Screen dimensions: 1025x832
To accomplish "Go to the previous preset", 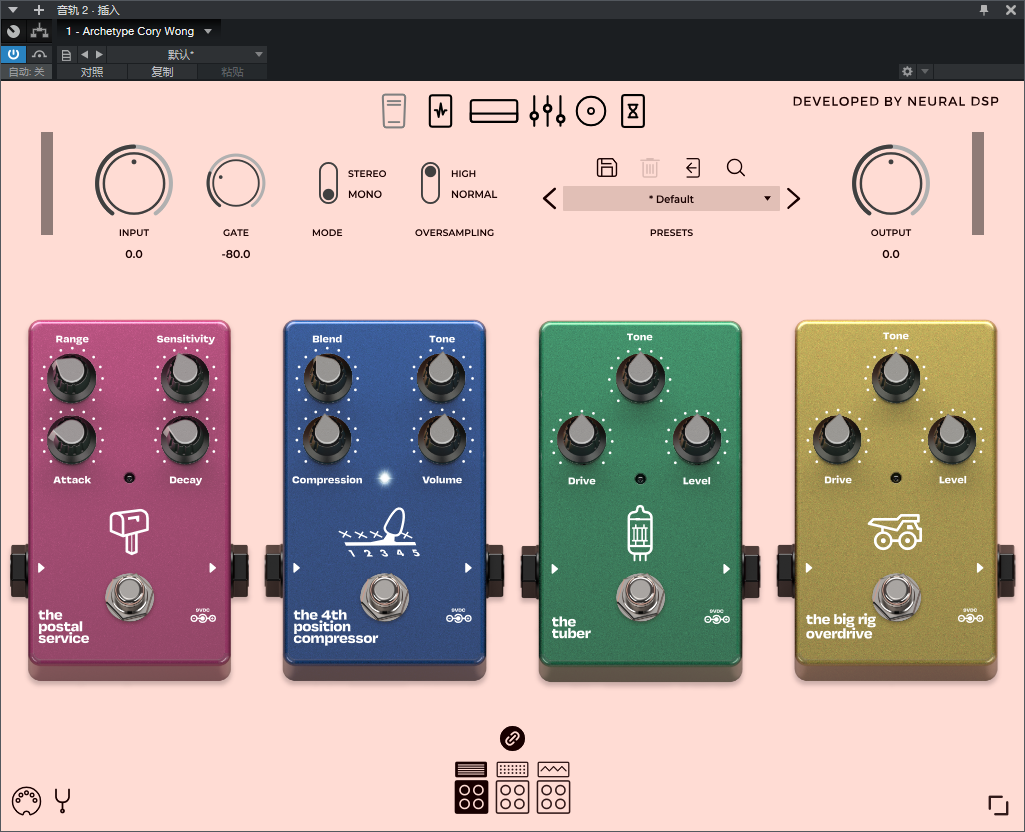I will coord(550,199).
